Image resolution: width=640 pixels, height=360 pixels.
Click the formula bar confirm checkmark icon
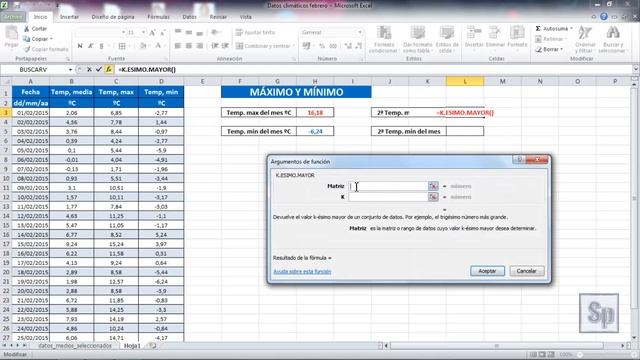pyautogui.click(x=98, y=69)
